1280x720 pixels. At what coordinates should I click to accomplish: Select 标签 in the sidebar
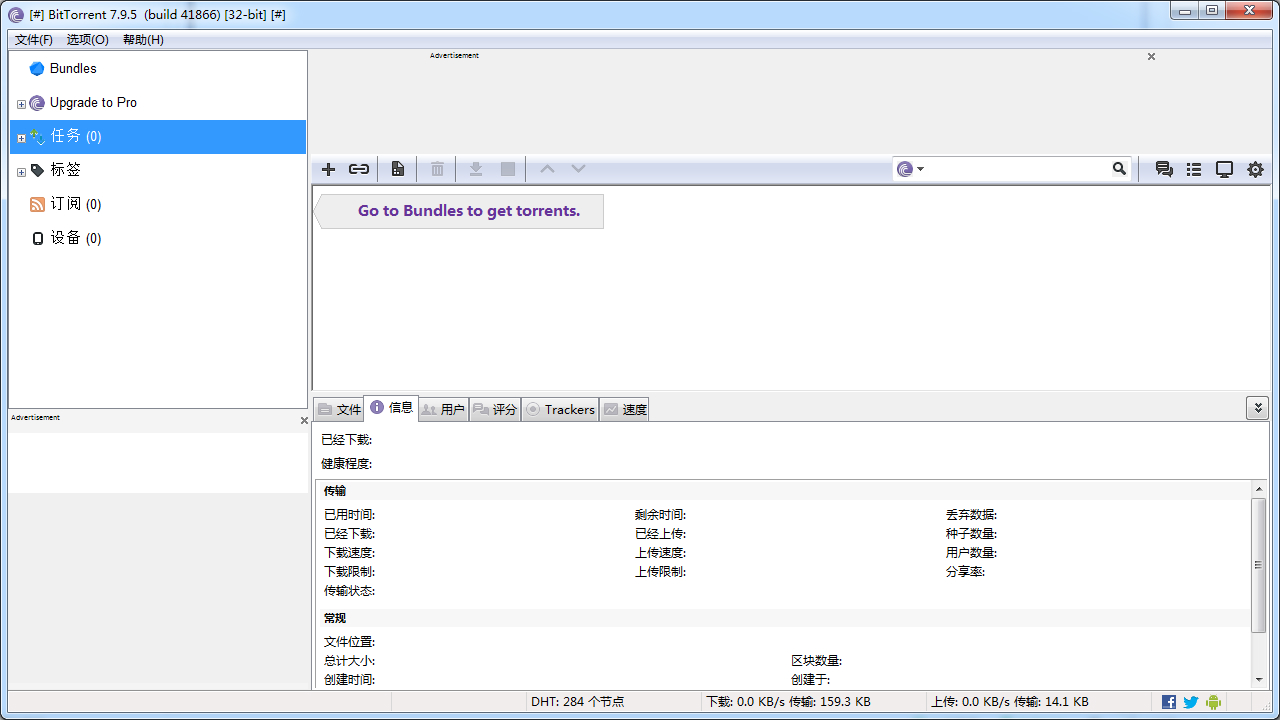point(158,171)
